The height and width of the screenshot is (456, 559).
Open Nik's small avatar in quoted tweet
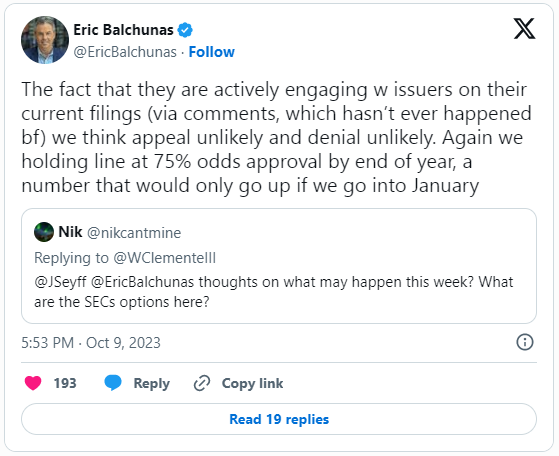44,232
